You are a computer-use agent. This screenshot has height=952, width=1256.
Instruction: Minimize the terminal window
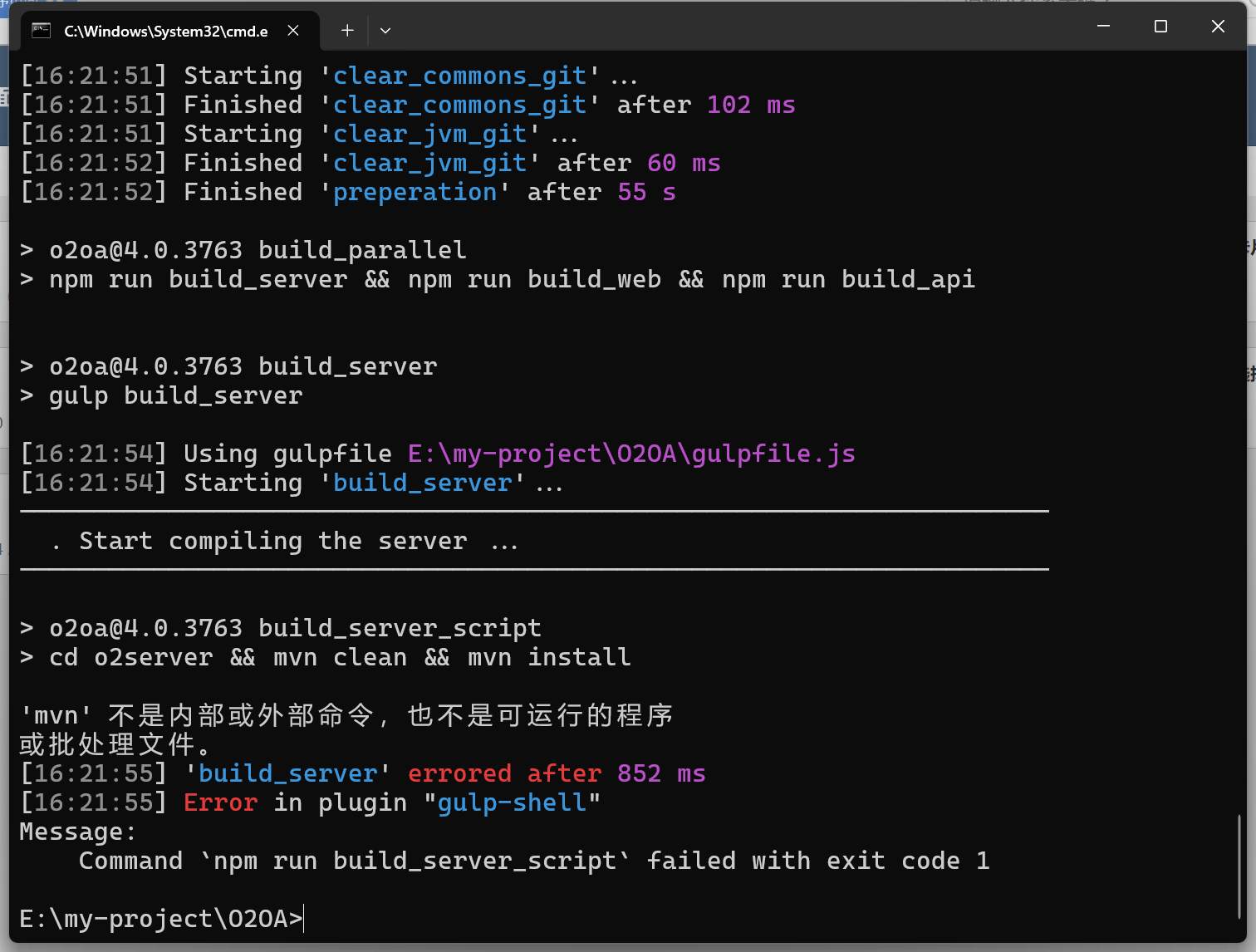click(x=1103, y=27)
